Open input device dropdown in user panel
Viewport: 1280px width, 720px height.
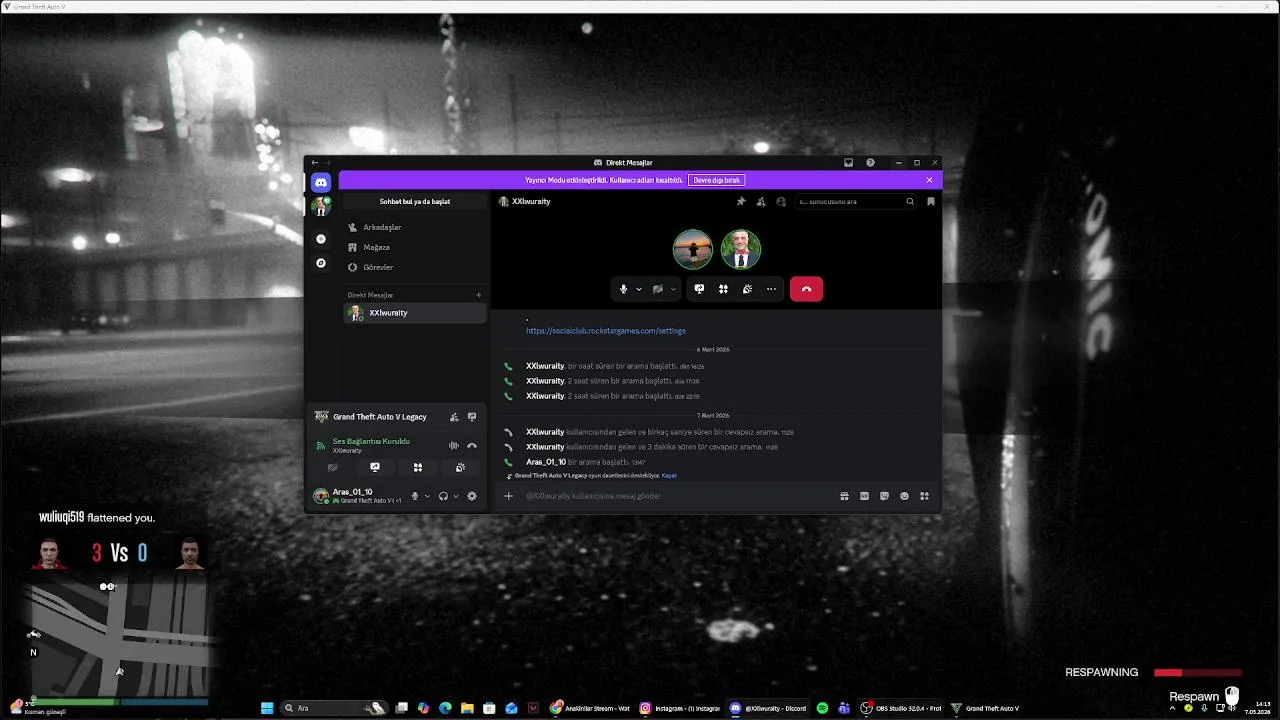pyautogui.click(x=427, y=496)
